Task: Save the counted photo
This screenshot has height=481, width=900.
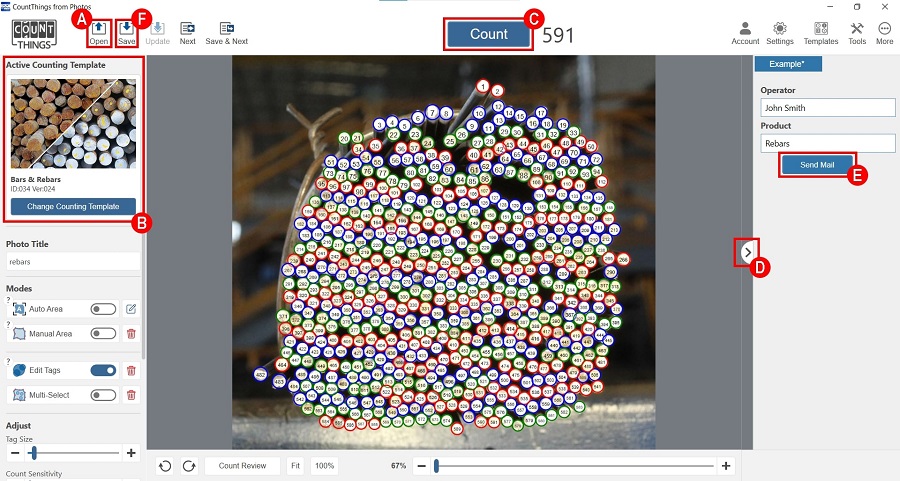Action: click(x=126, y=32)
